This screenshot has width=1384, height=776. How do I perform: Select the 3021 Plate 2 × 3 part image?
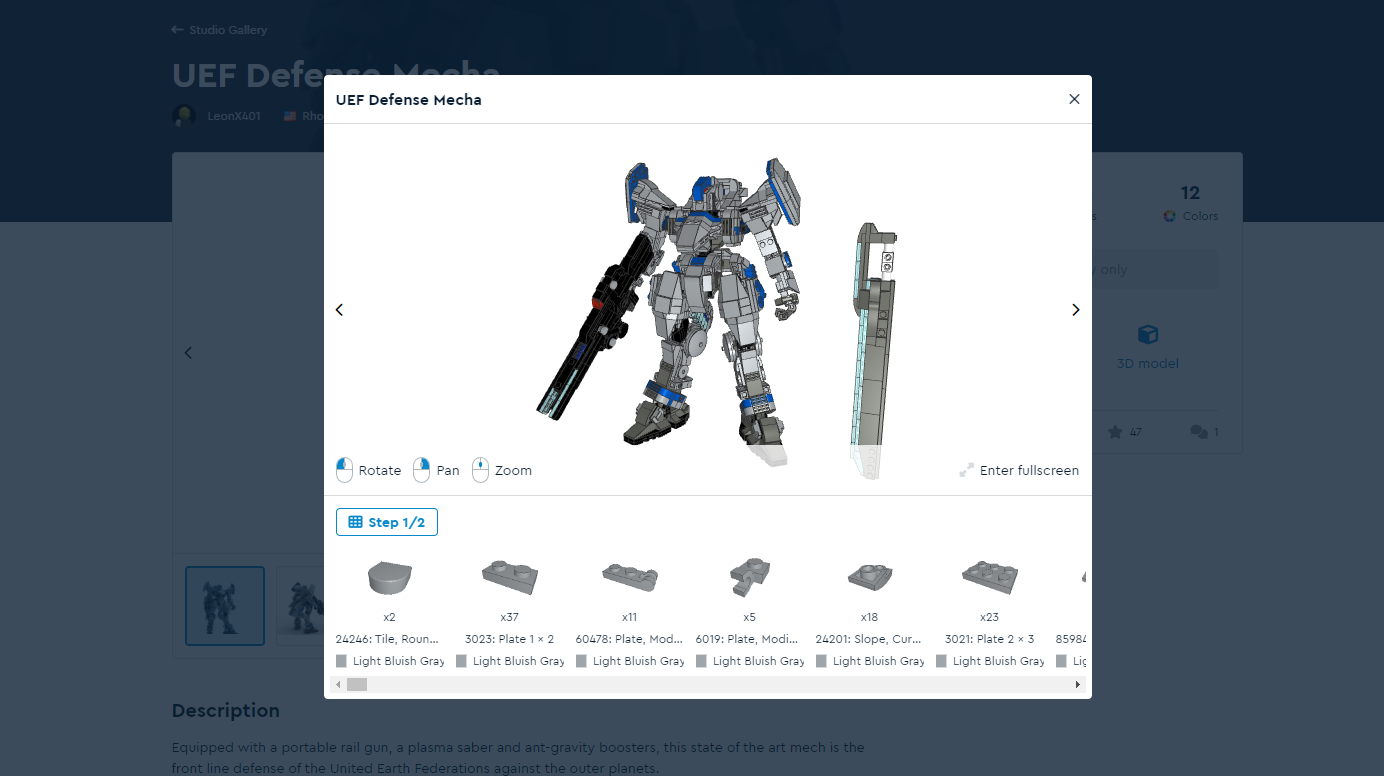(990, 575)
